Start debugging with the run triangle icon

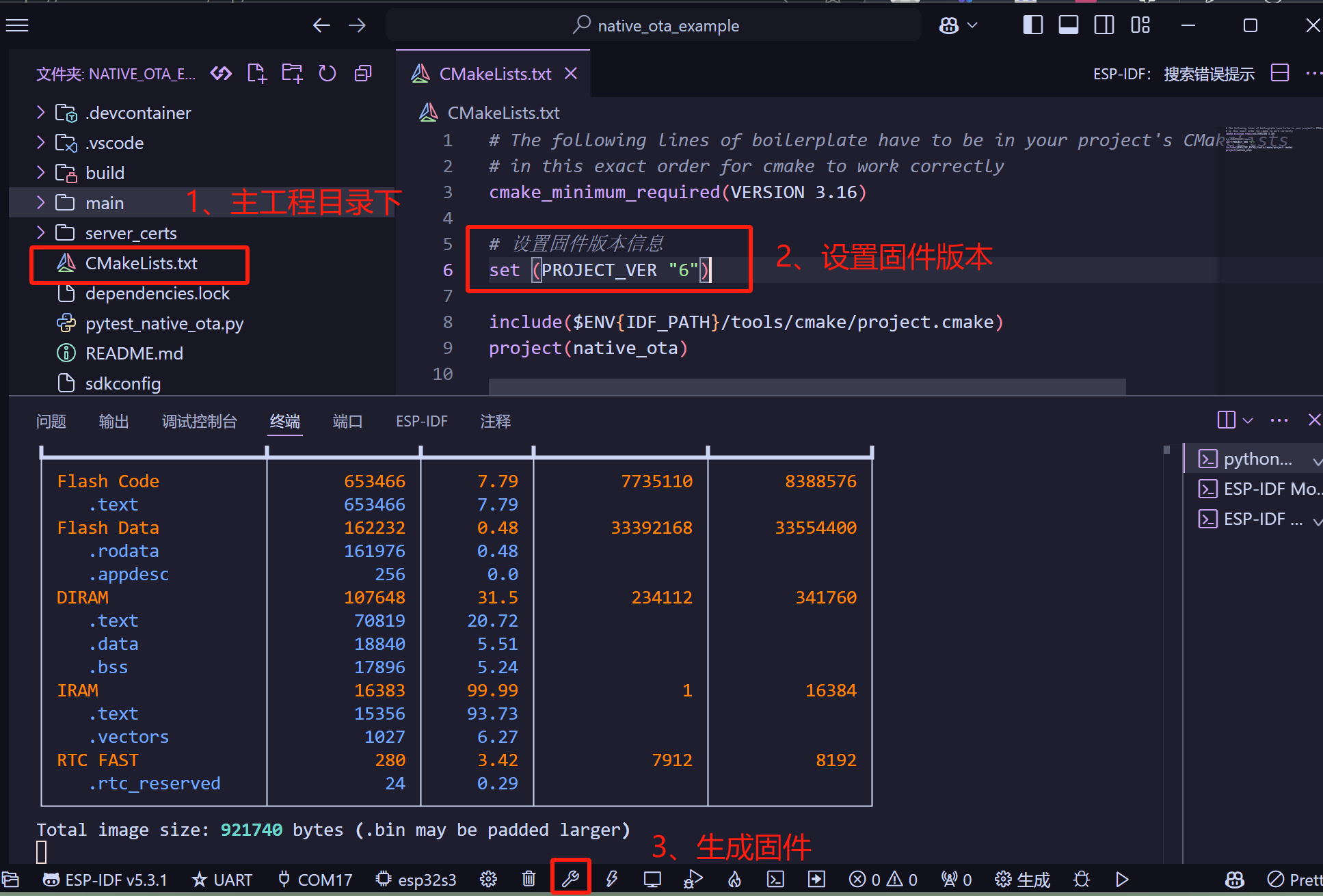coord(1121,880)
